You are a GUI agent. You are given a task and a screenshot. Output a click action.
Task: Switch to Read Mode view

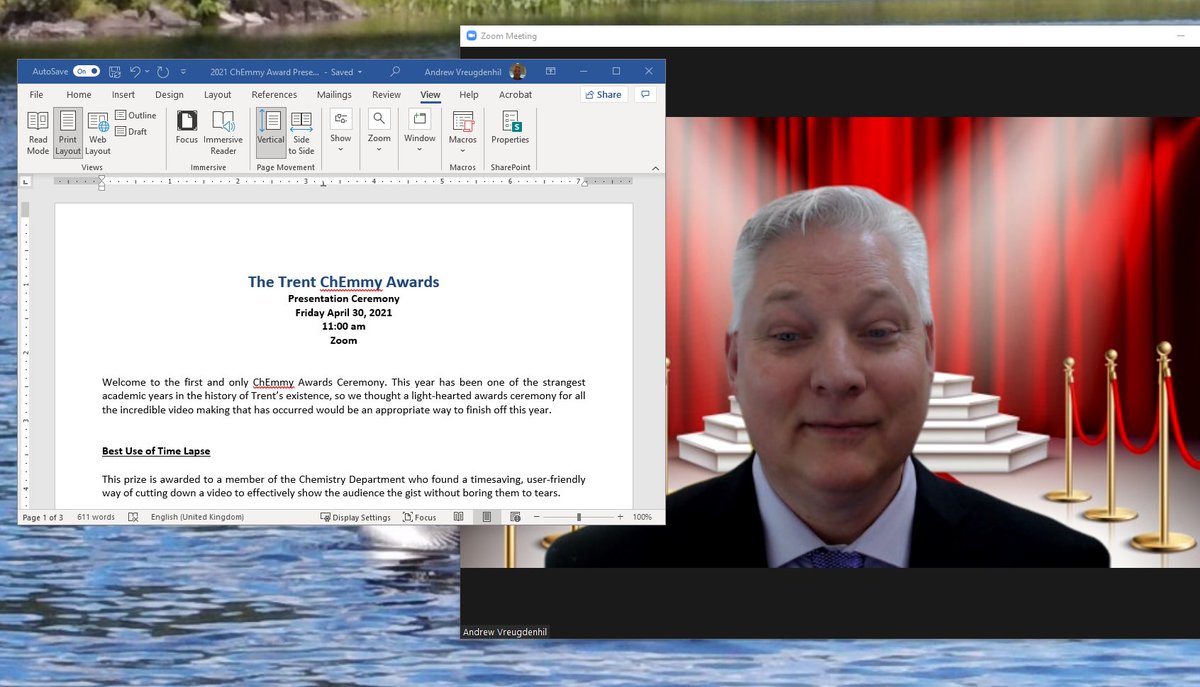[x=37, y=132]
